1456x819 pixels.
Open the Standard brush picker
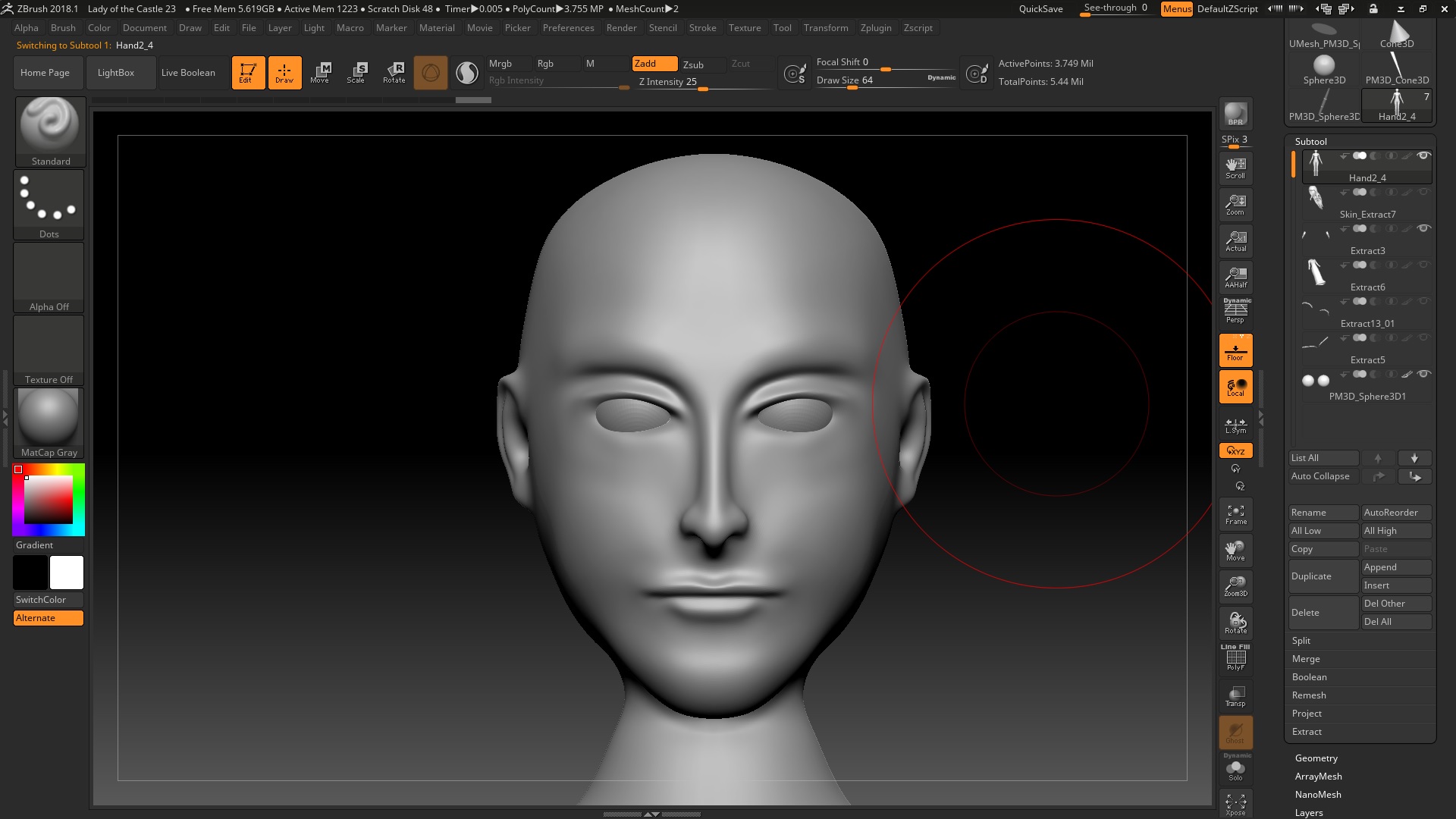(50, 132)
